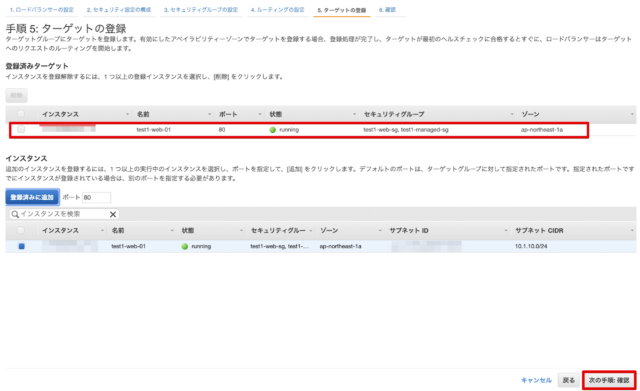
Task: Click port value 80 in registered targets row
Action: click(222, 130)
